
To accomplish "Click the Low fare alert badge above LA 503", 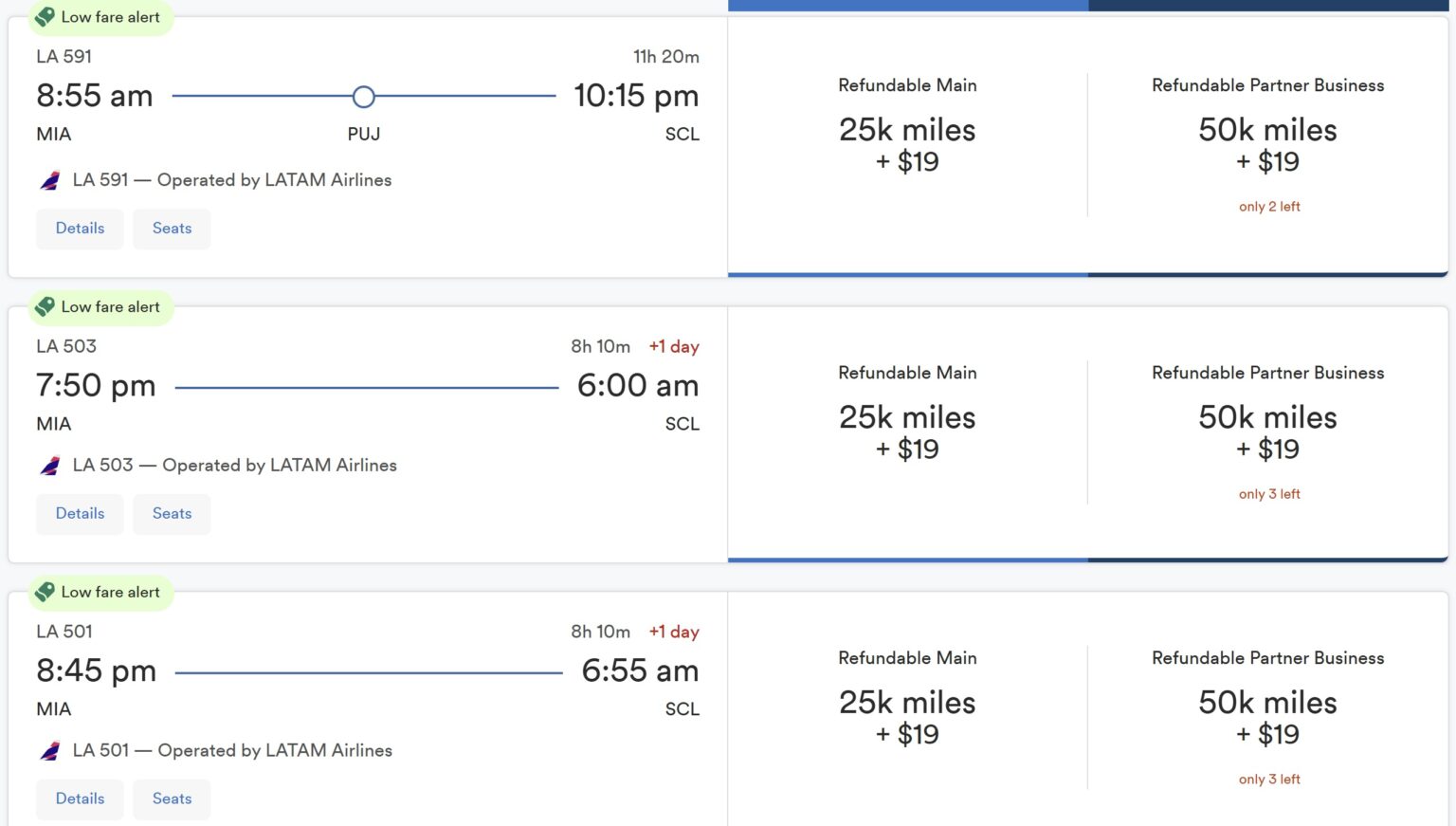I will pos(100,306).
